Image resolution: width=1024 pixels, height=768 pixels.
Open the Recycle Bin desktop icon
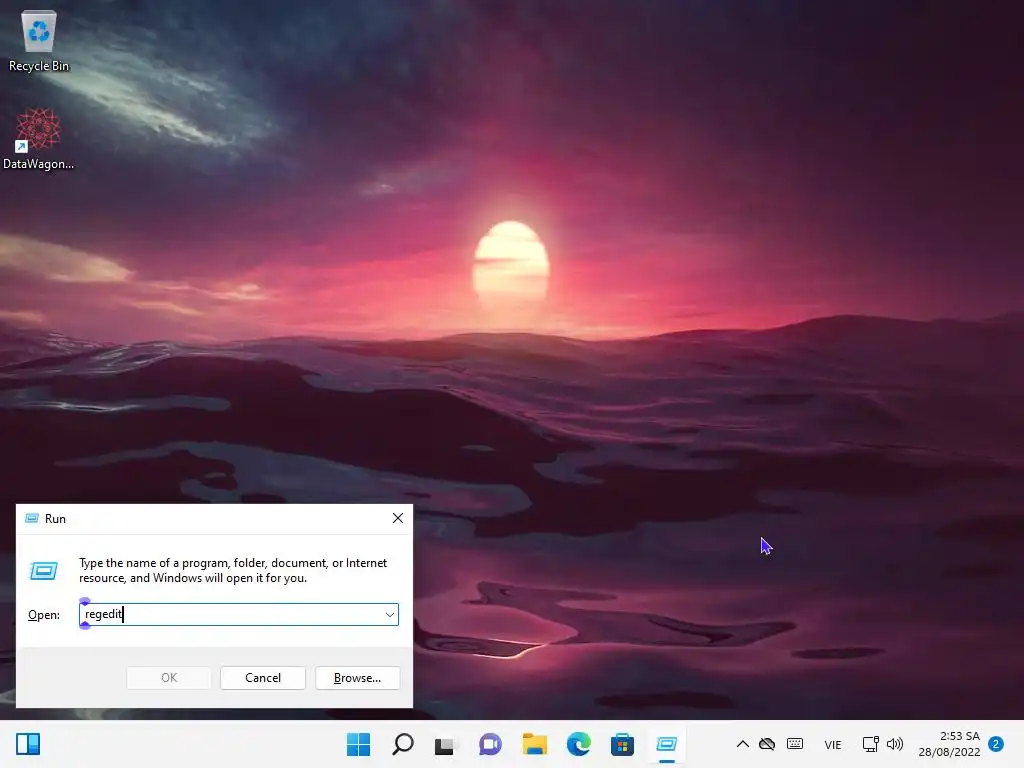39,40
